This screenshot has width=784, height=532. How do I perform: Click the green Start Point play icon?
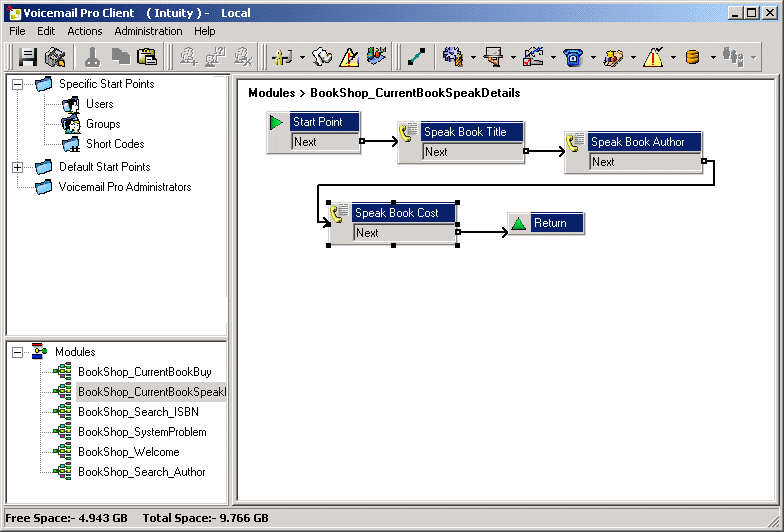pyautogui.click(x=276, y=122)
